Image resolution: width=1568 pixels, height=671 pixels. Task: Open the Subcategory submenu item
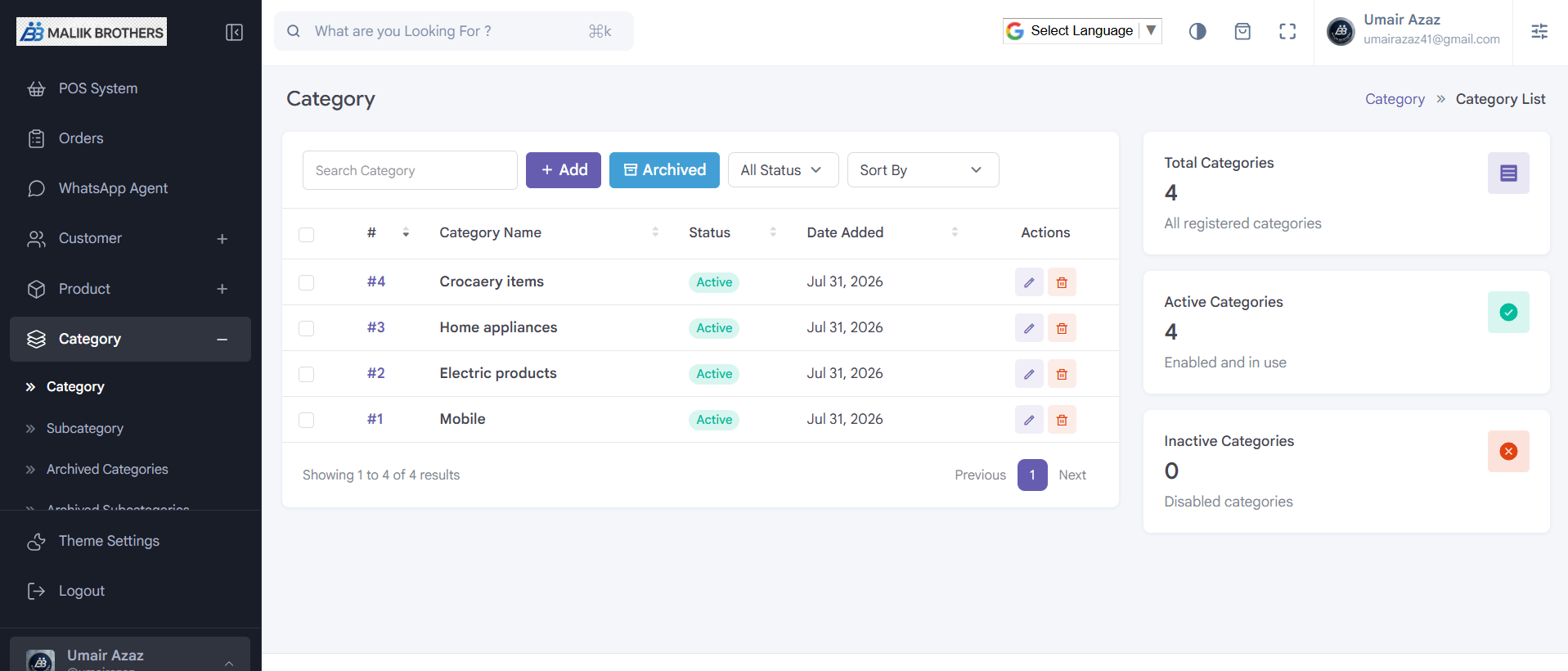click(85, 428)
